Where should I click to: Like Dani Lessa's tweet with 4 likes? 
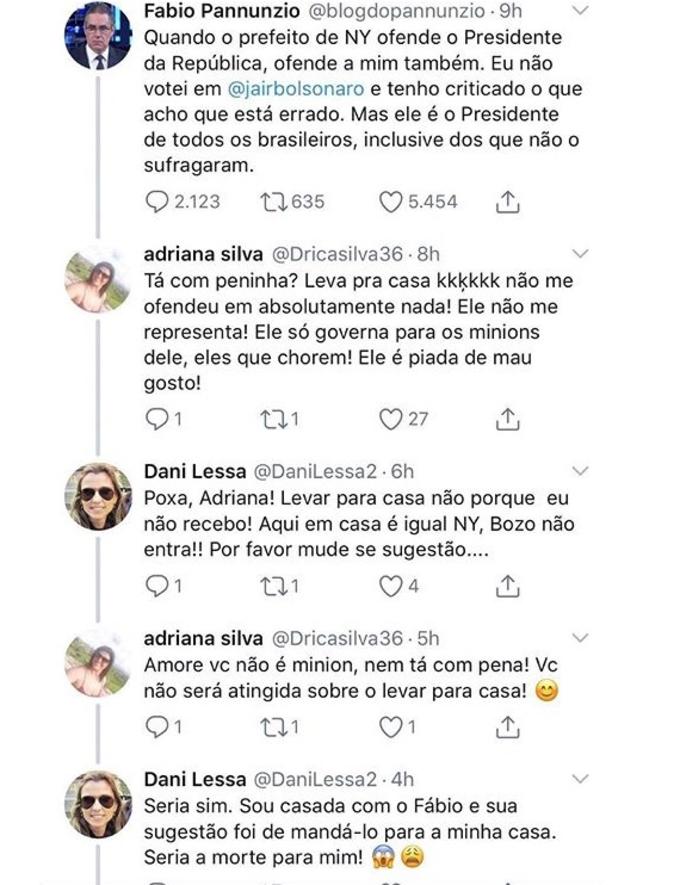tap(390, 586)
